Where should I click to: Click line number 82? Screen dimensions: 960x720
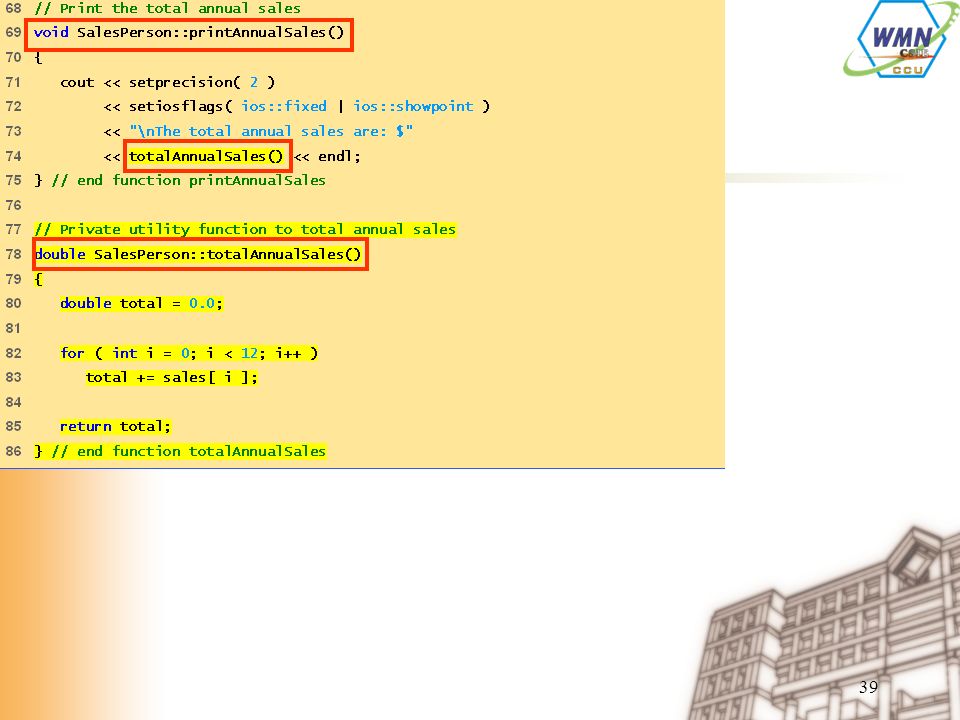coord(13,353)
